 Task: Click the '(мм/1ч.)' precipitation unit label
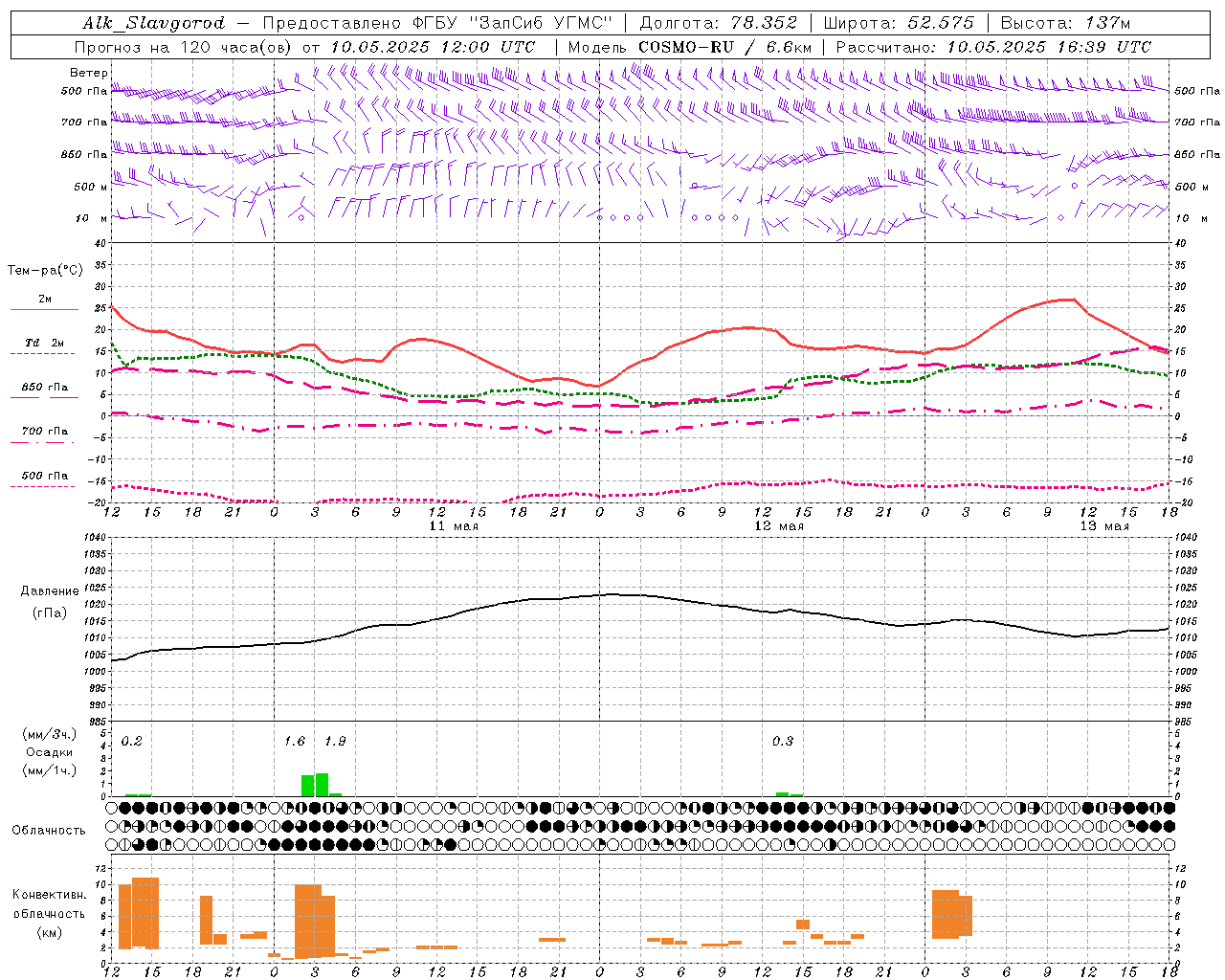pos(50,769)
